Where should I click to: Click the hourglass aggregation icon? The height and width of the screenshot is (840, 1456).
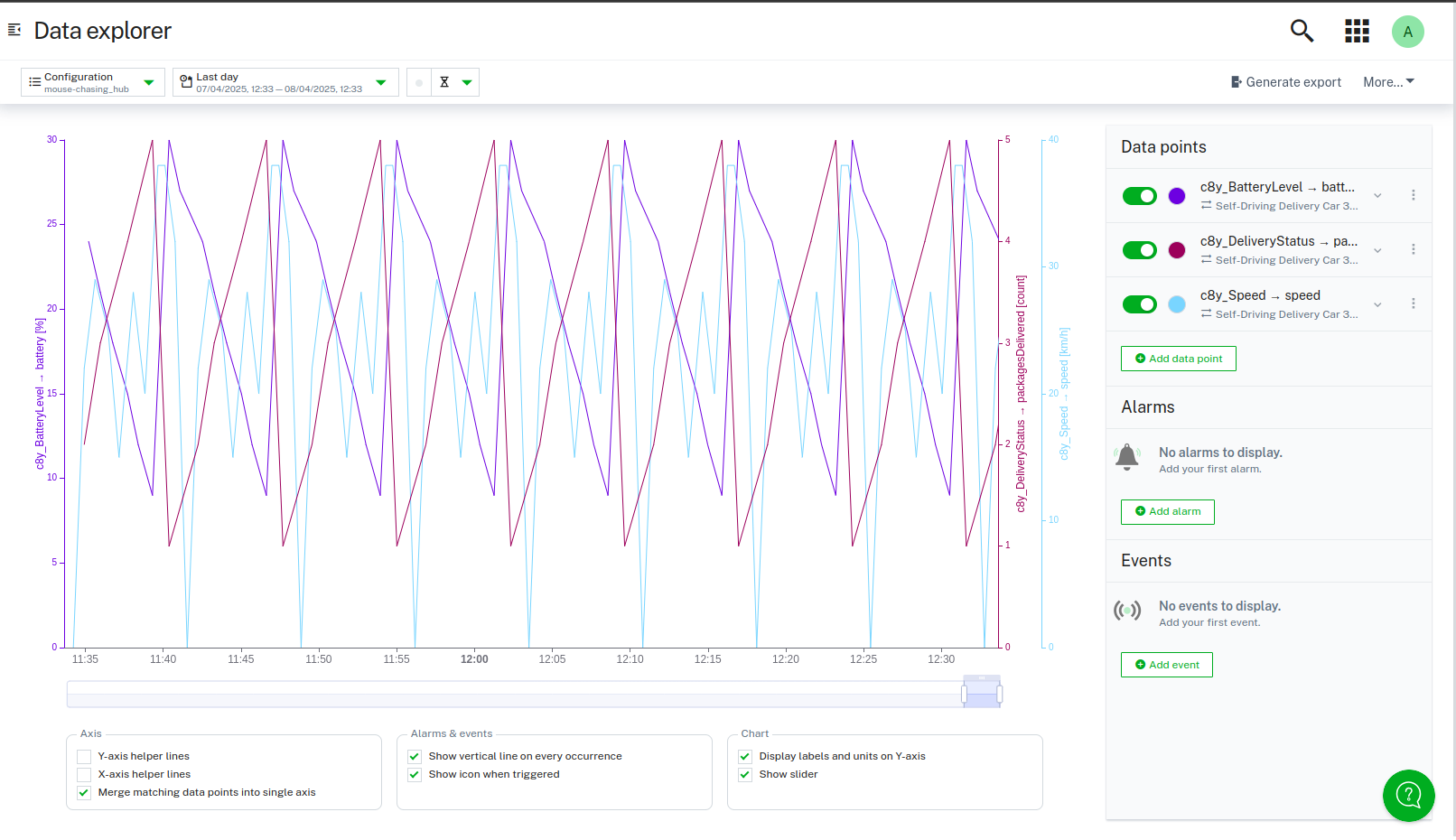coord(444,82)
